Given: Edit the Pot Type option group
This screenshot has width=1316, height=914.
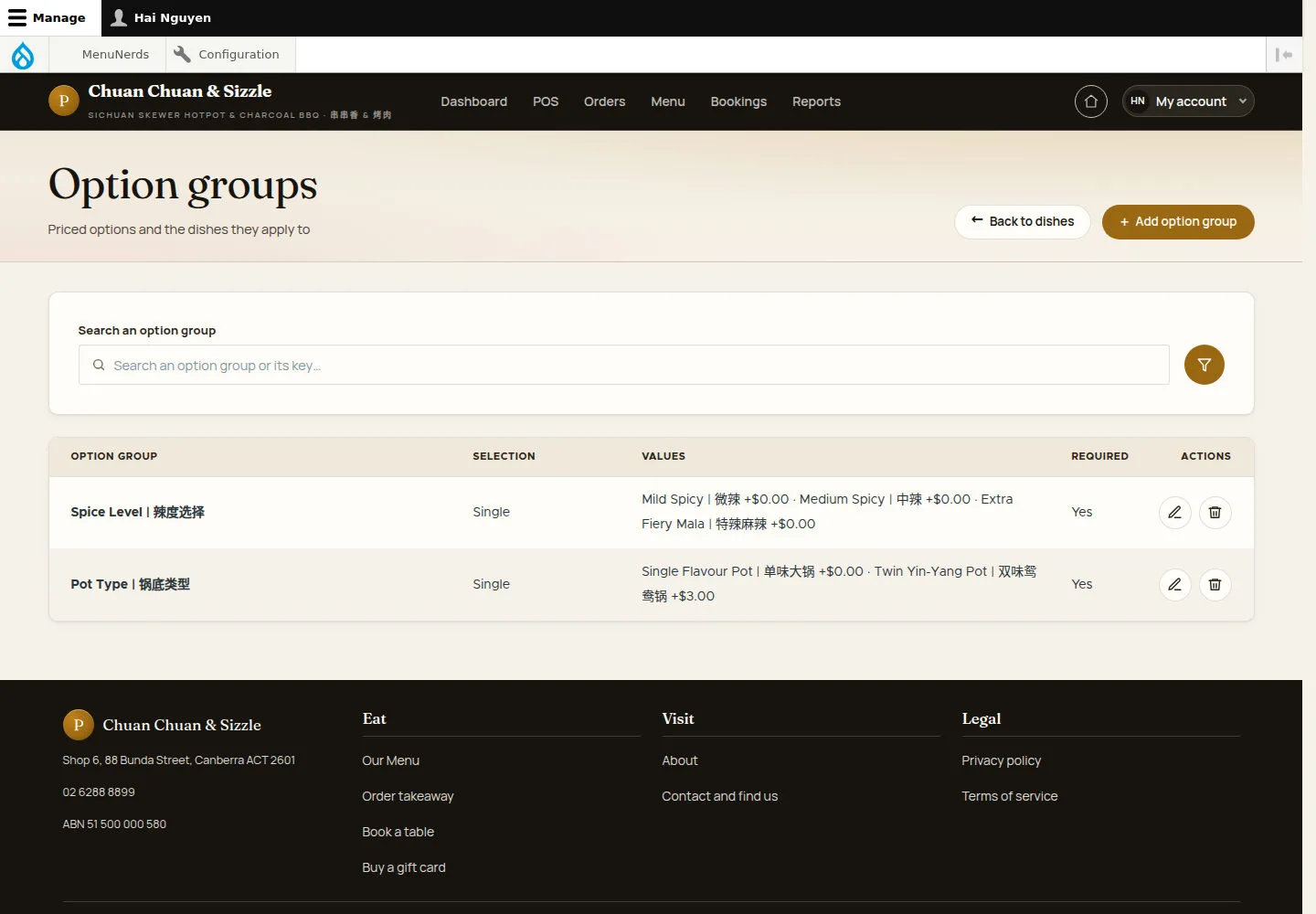Looking at the screenshot, I should point(1174,584).
